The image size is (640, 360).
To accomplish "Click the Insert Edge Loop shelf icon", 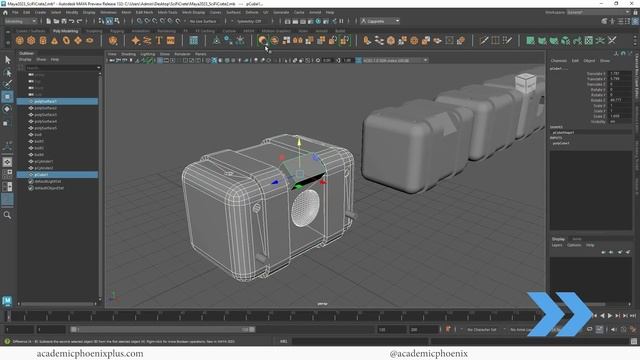I will coord(496,40).
